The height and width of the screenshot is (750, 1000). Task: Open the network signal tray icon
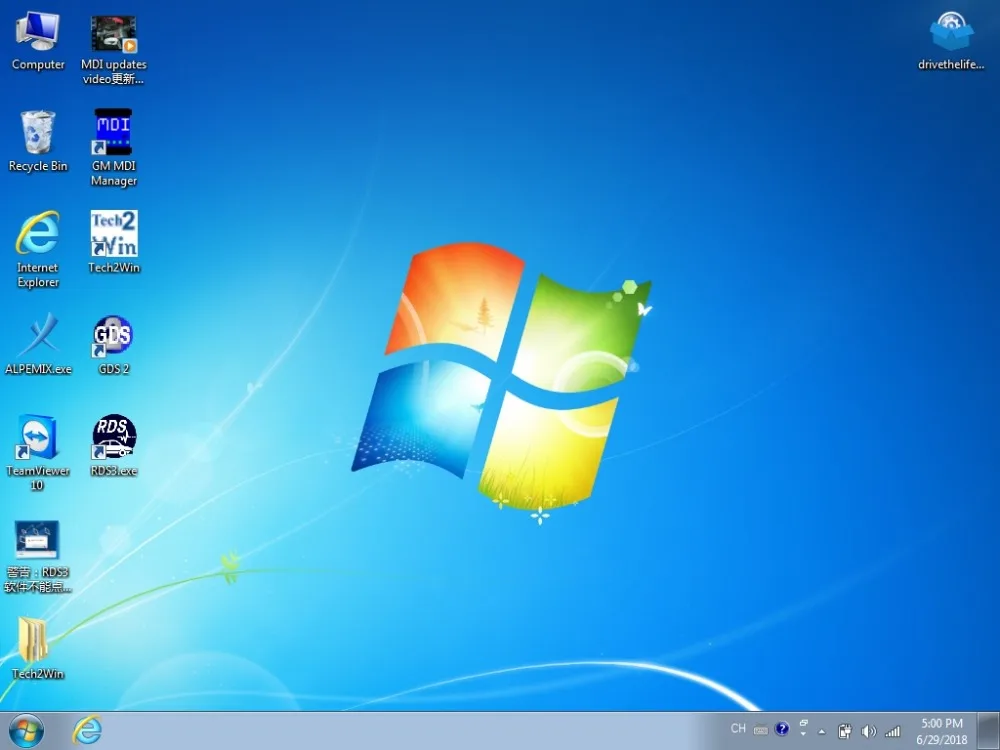tap(892, 732)
